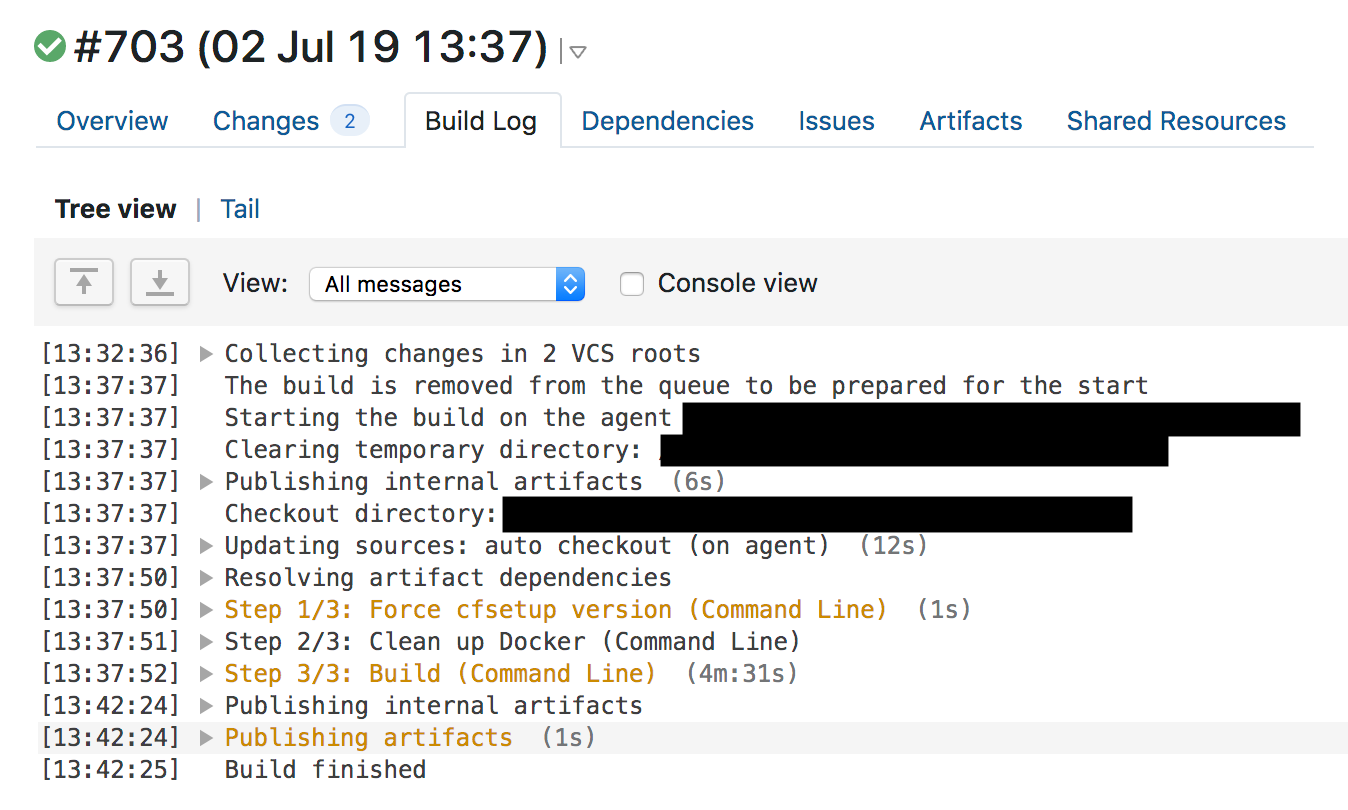Enable the Console view checkbox
1348x810 pixels.
point(631,284)
